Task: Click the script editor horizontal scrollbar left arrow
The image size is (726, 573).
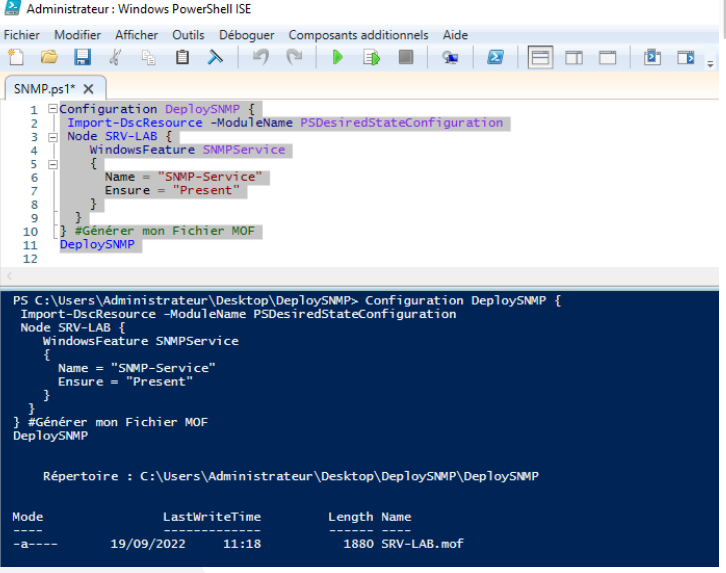Action: pyautogui.click(x=10, y=276)
